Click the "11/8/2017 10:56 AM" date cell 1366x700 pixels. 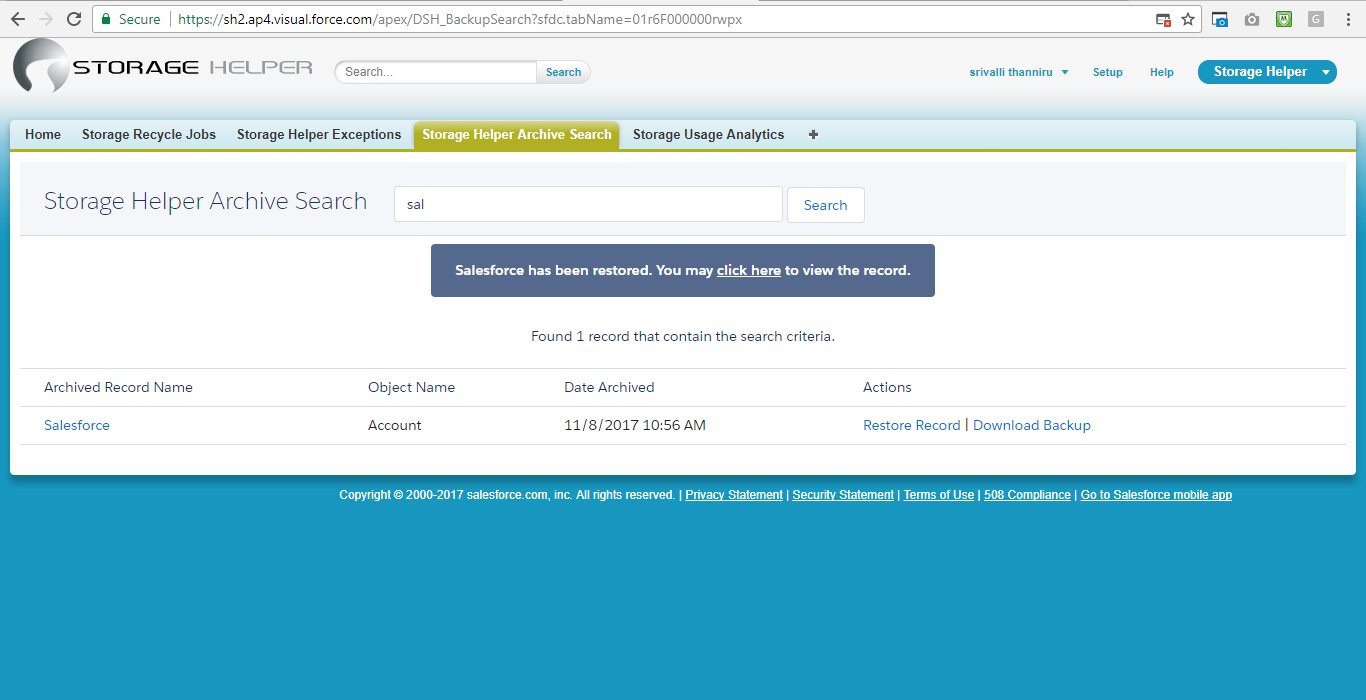635,425
